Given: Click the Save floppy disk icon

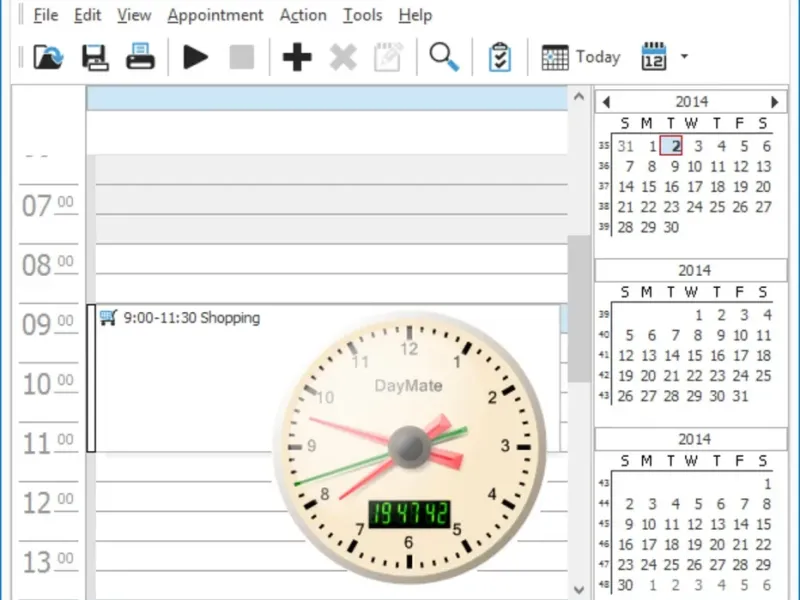Looking at the screenshot, I should [95, 57].
